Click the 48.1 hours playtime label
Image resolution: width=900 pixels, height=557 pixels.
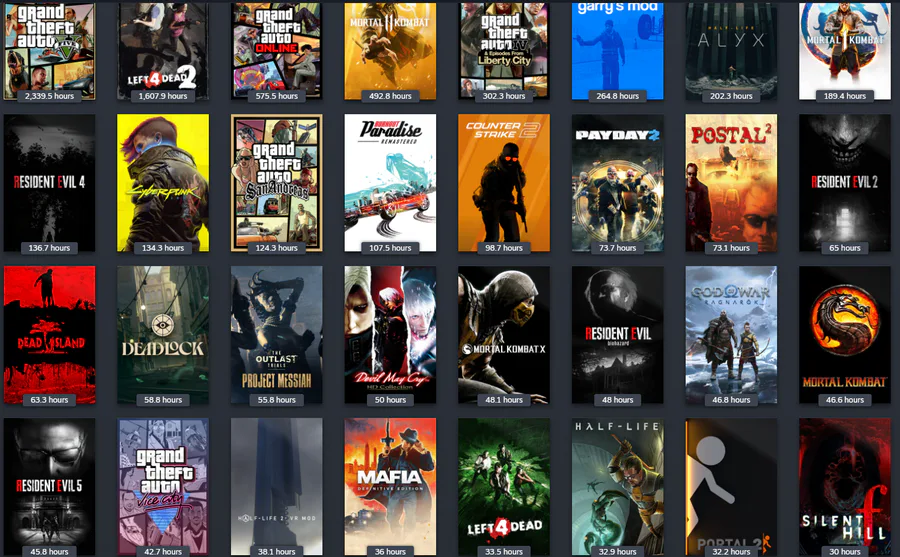(x=504, y=400)
